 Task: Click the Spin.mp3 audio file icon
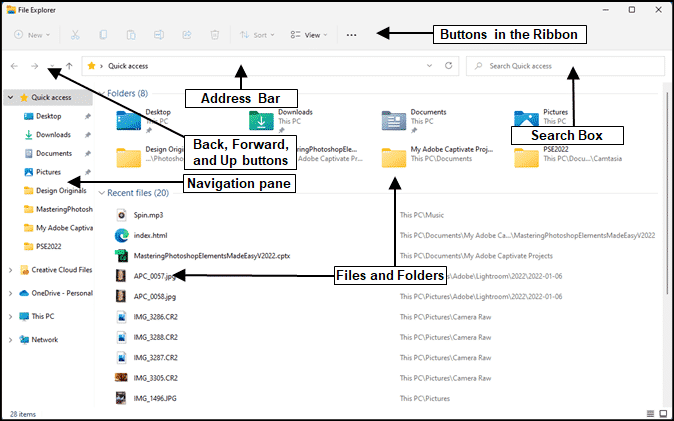[x=122, y=215]
